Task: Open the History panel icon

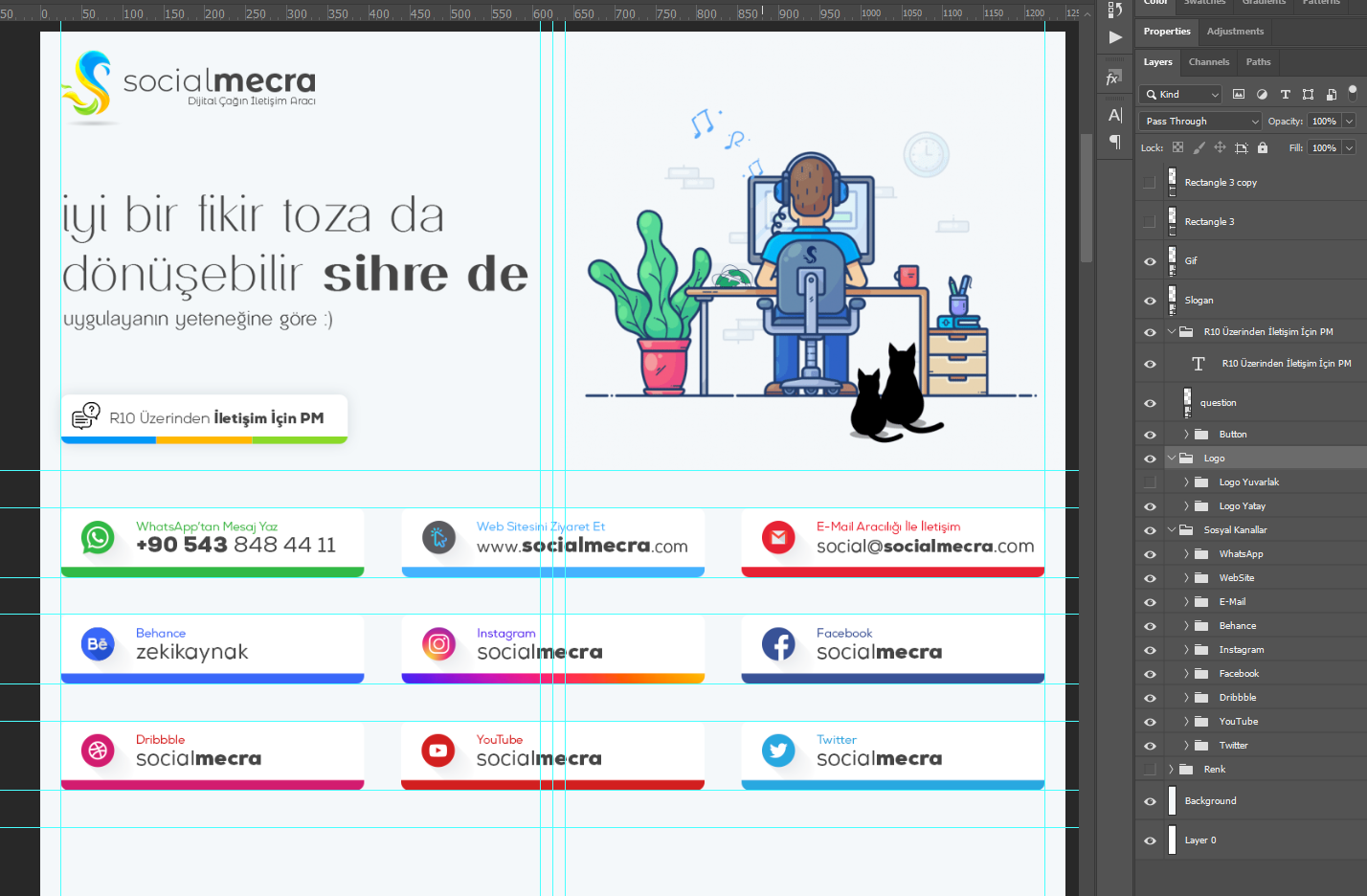Action: coord(1115,10)
